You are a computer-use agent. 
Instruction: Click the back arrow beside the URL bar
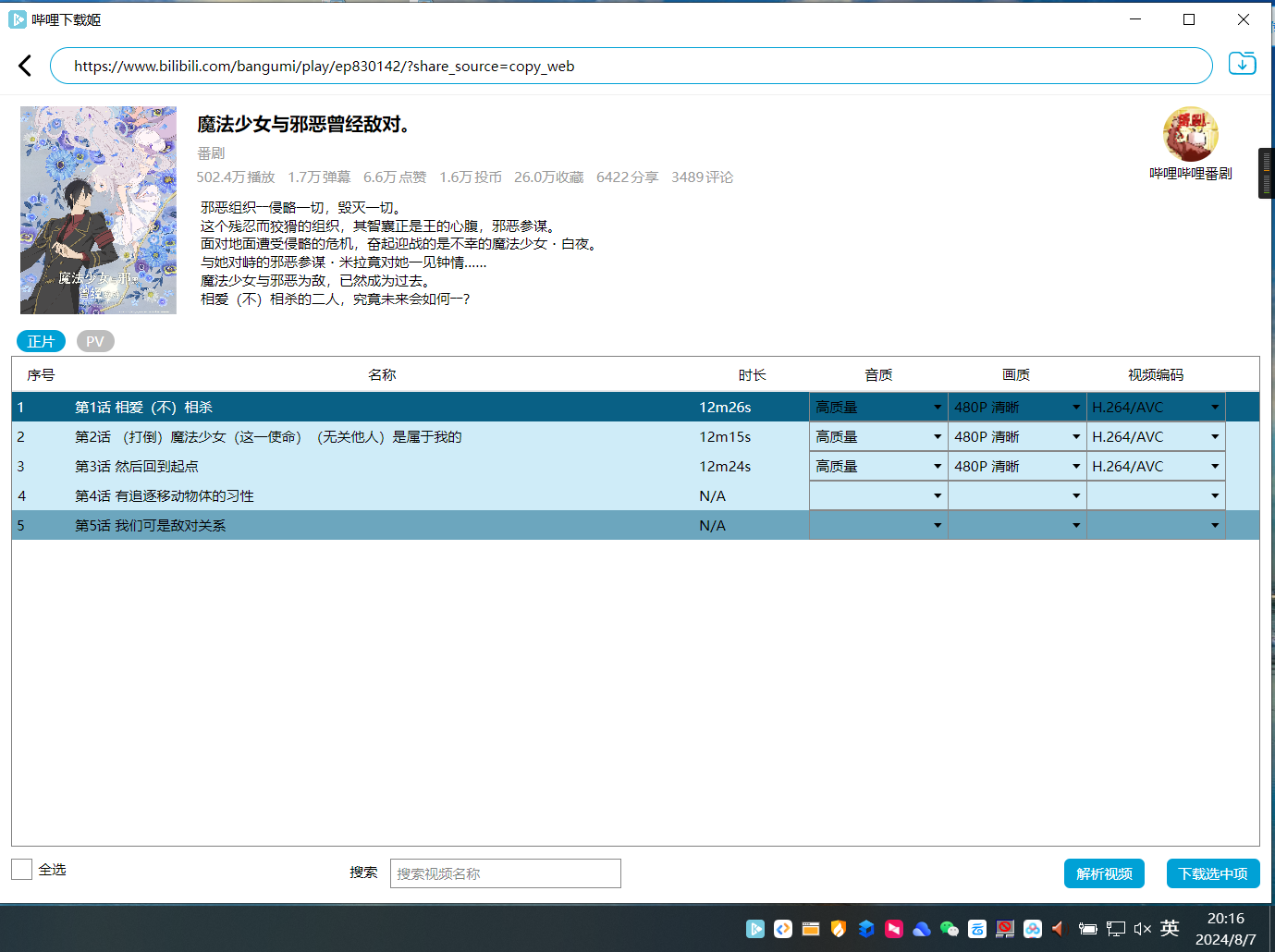25,66
